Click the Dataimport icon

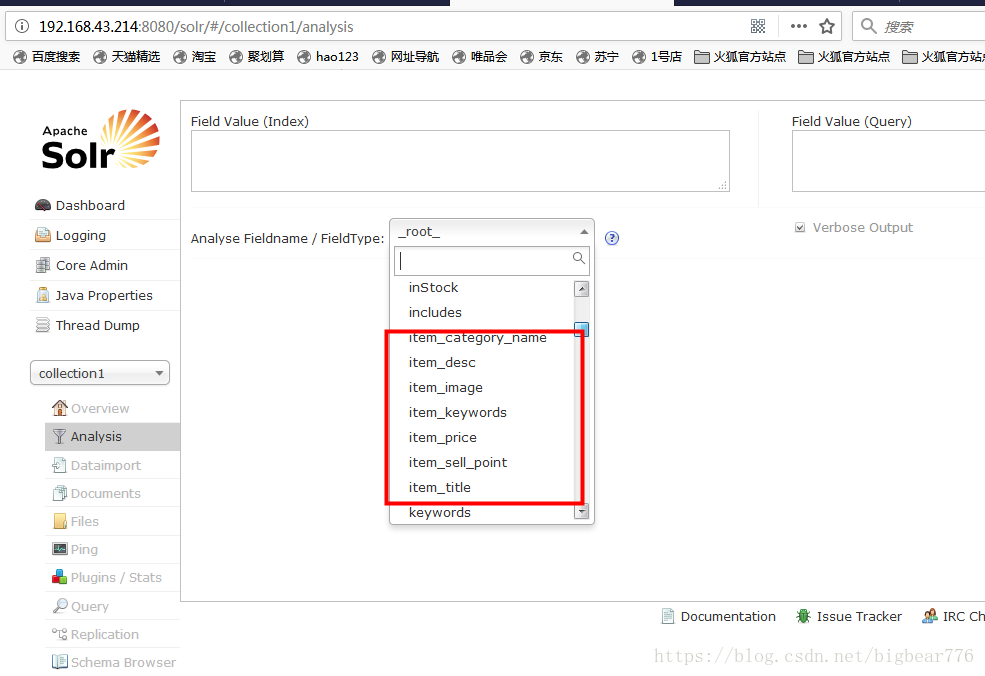59,465
